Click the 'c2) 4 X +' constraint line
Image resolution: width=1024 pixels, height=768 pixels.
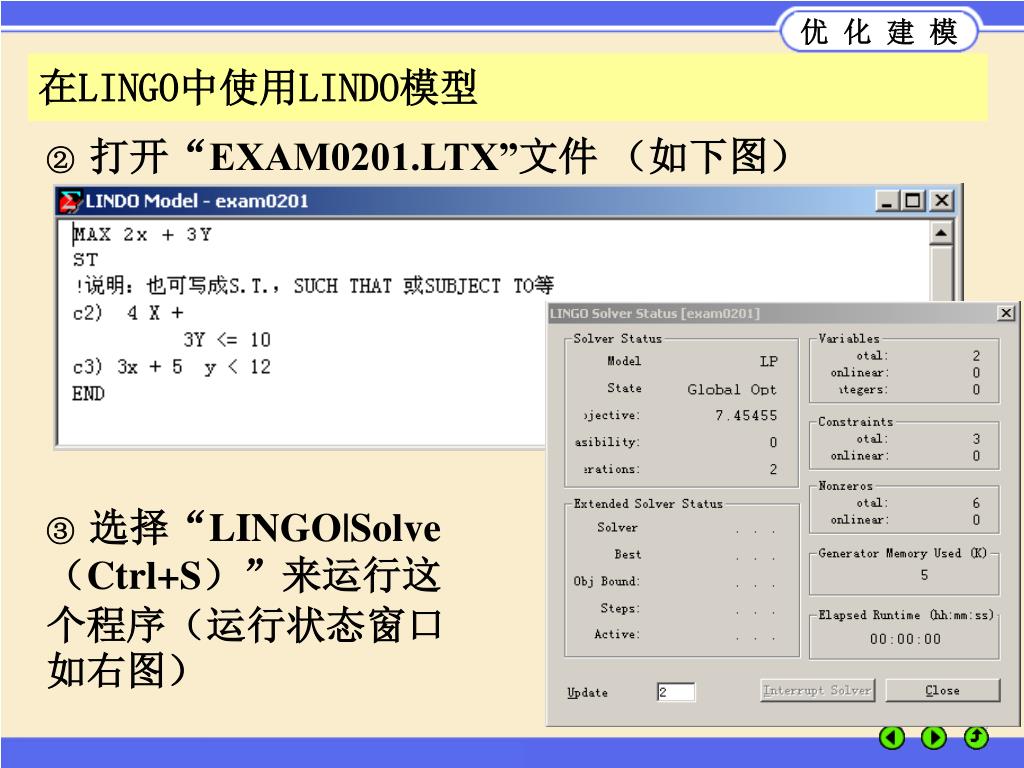point(128,313)
